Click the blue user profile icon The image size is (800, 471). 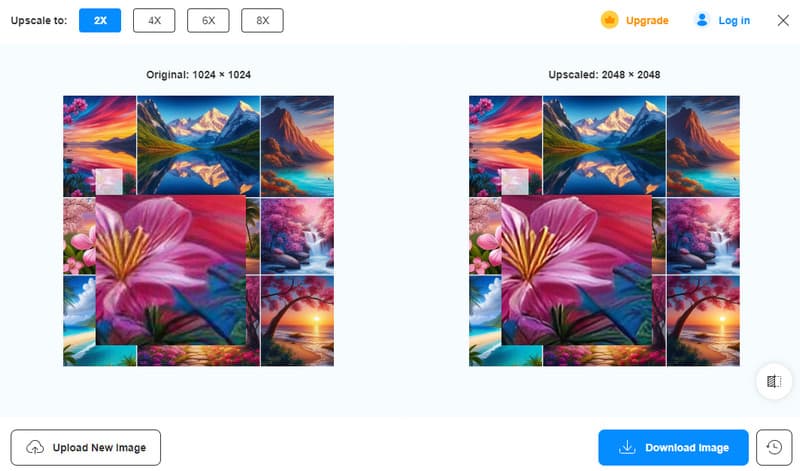coord(702,20)
